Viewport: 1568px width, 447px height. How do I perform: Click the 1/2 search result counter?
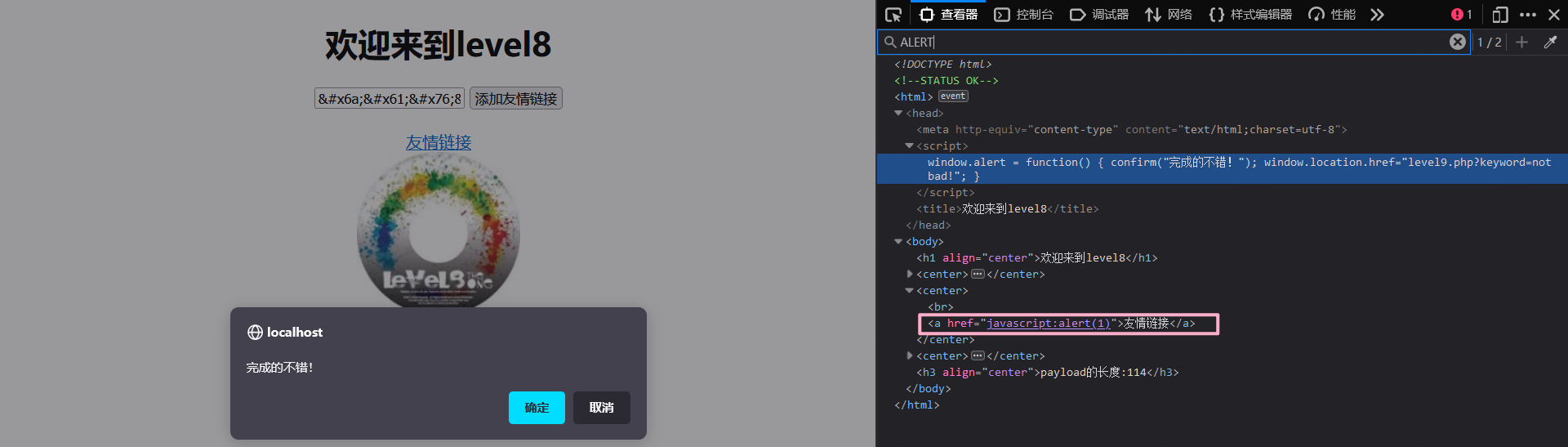coord(1489,42)
